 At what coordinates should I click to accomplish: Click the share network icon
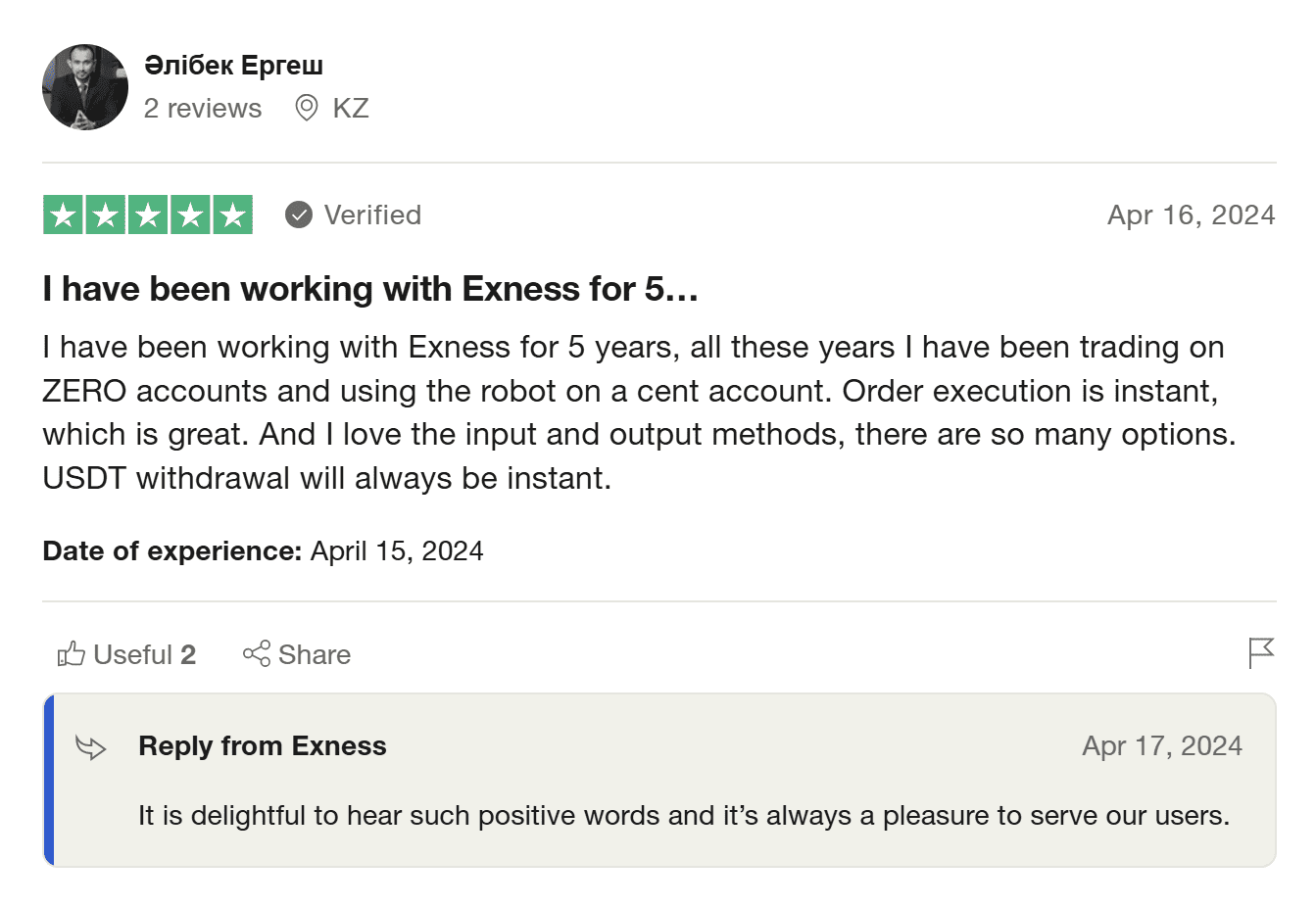click(x=257, y=654)
